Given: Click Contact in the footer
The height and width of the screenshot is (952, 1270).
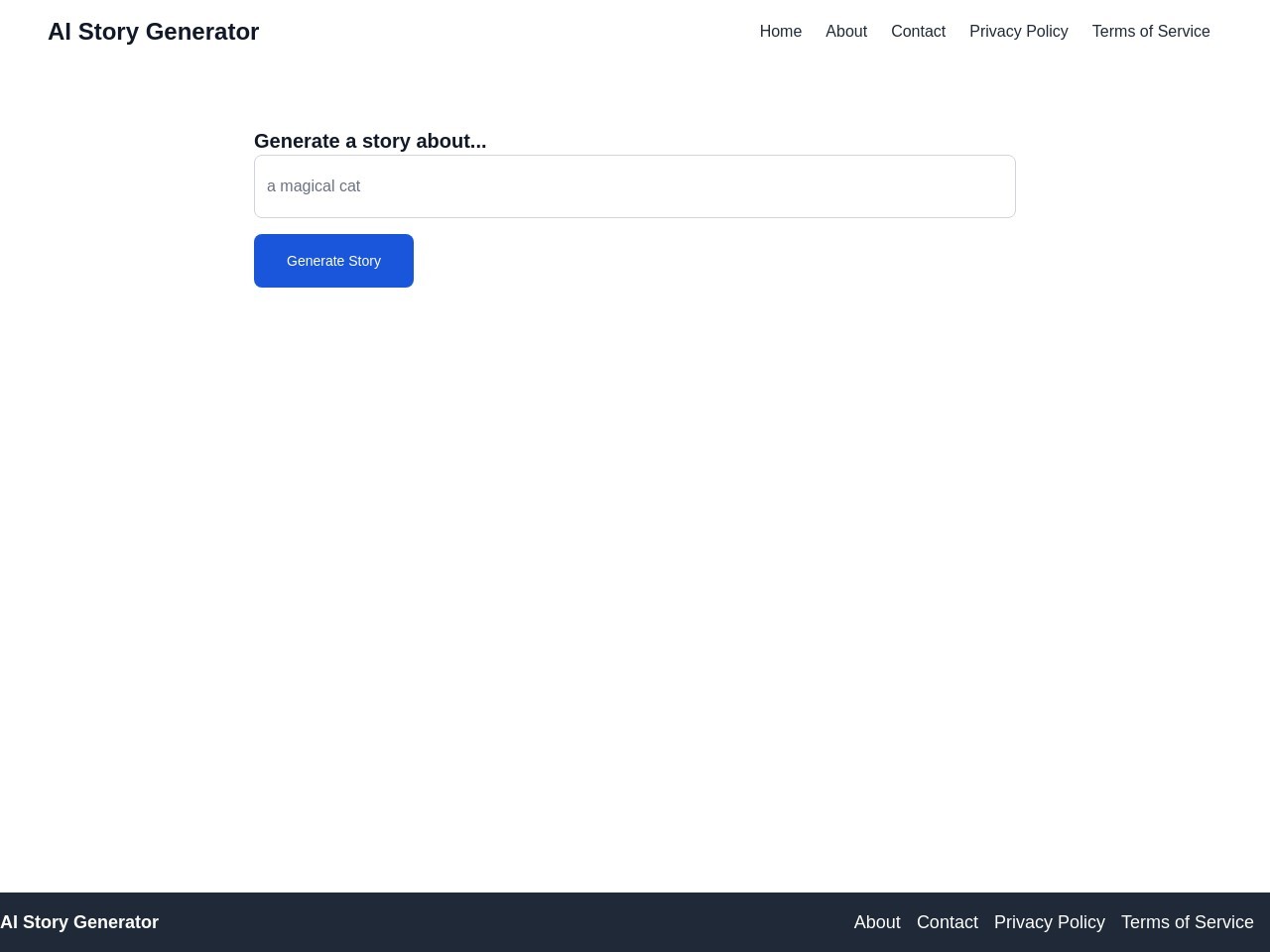Looking at the screenshot, I should tap(947, 922).
